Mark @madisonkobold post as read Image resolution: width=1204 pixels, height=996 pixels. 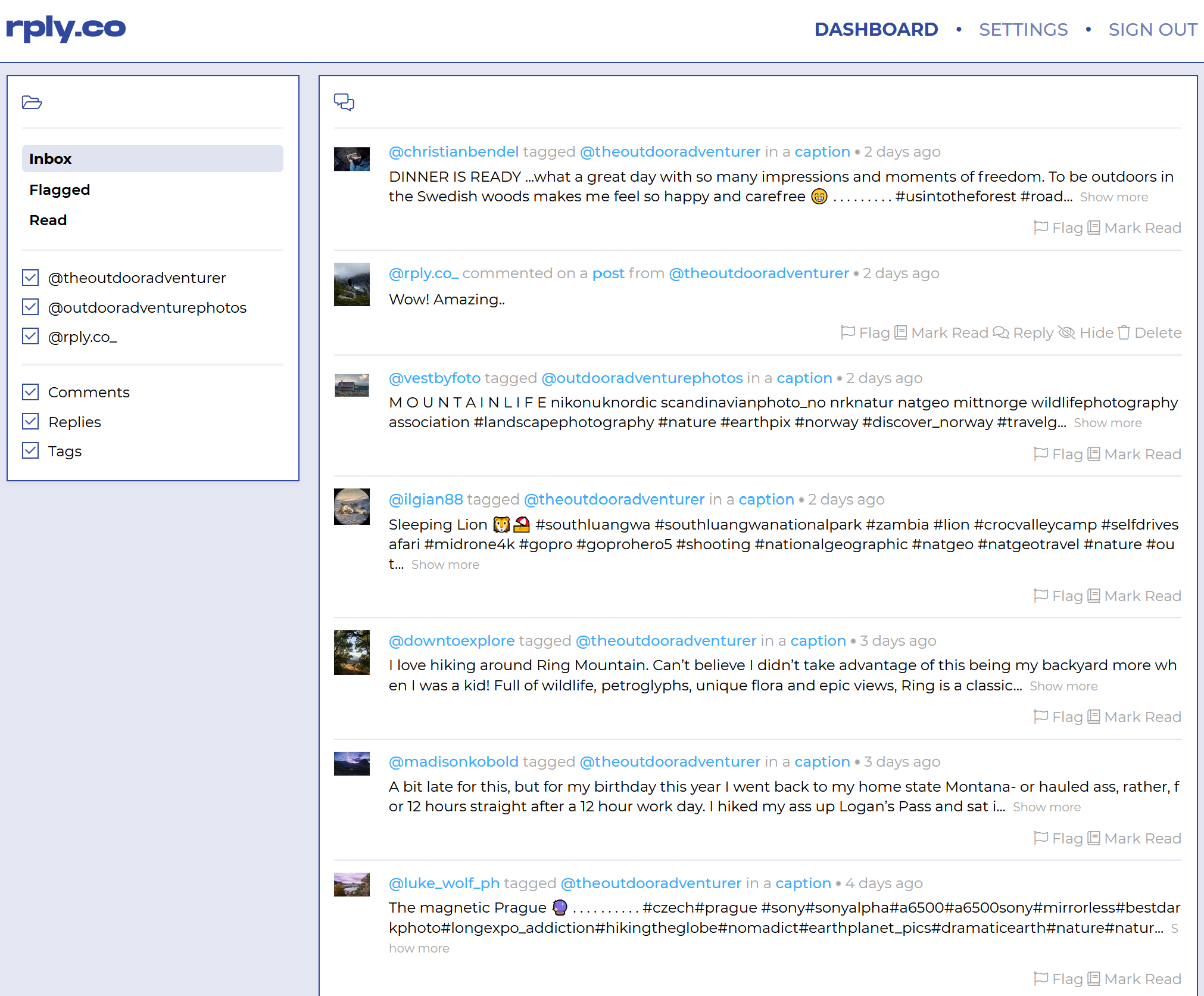1134,839
